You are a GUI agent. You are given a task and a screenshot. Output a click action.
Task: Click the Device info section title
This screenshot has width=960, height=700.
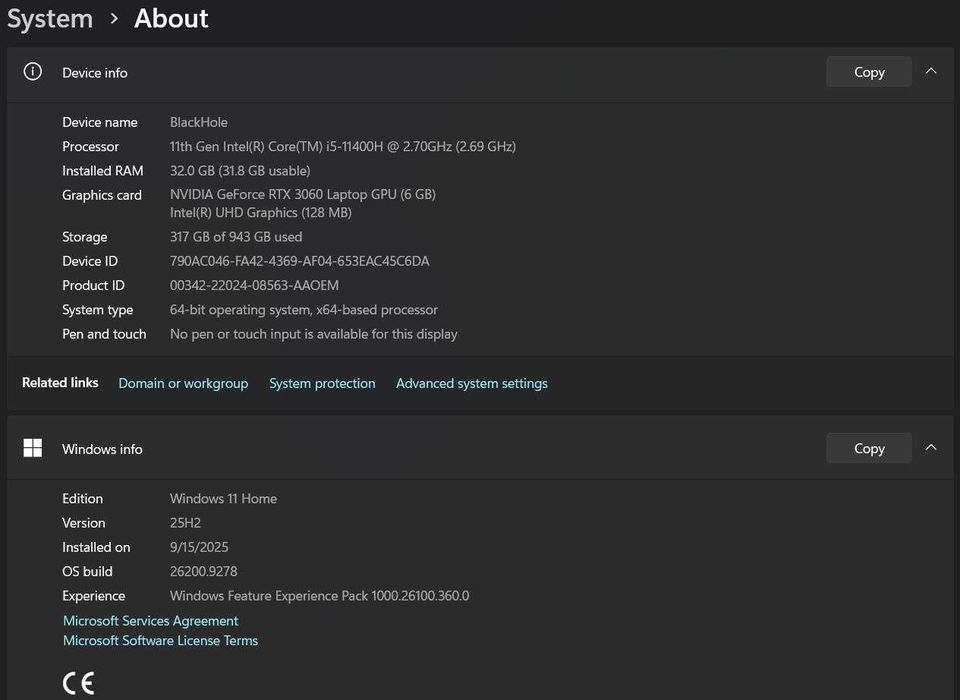click(94, 72)
